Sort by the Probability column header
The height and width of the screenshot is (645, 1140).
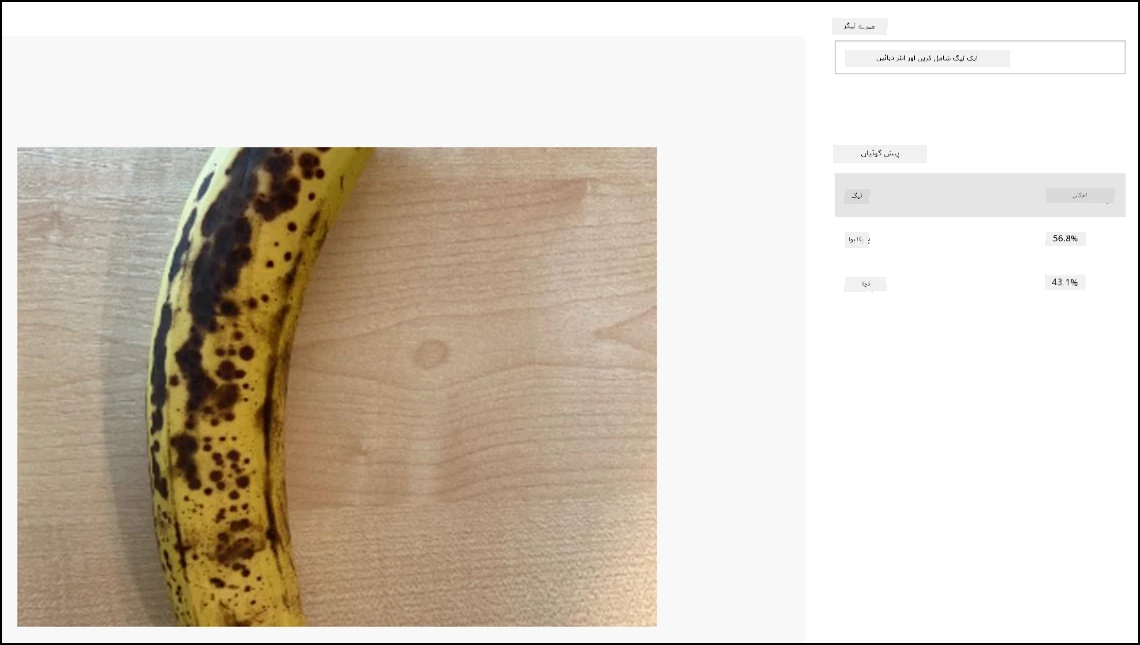[x=1080, y=196]
